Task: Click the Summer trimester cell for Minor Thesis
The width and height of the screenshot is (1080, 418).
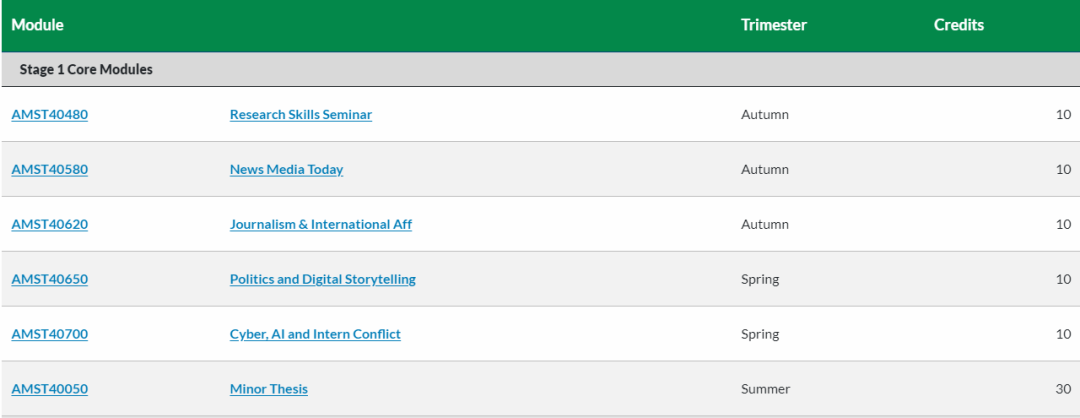Action: [765, 389]
